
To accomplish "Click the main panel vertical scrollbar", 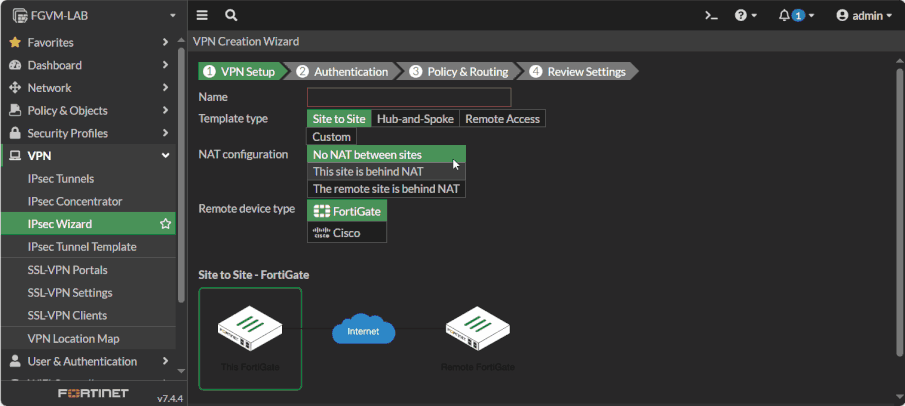I will pyautogui.click(x=899, y=212).
